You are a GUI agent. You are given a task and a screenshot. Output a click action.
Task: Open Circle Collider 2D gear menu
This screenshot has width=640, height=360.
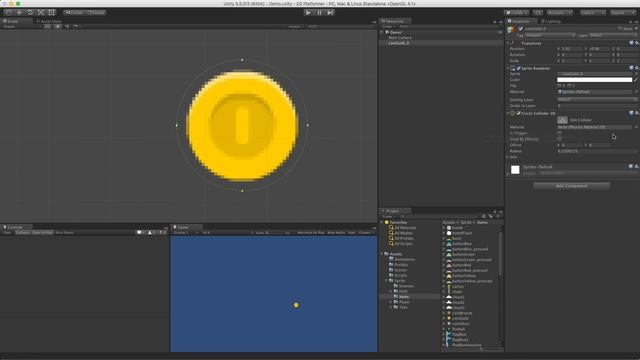(x=637, y=113)
